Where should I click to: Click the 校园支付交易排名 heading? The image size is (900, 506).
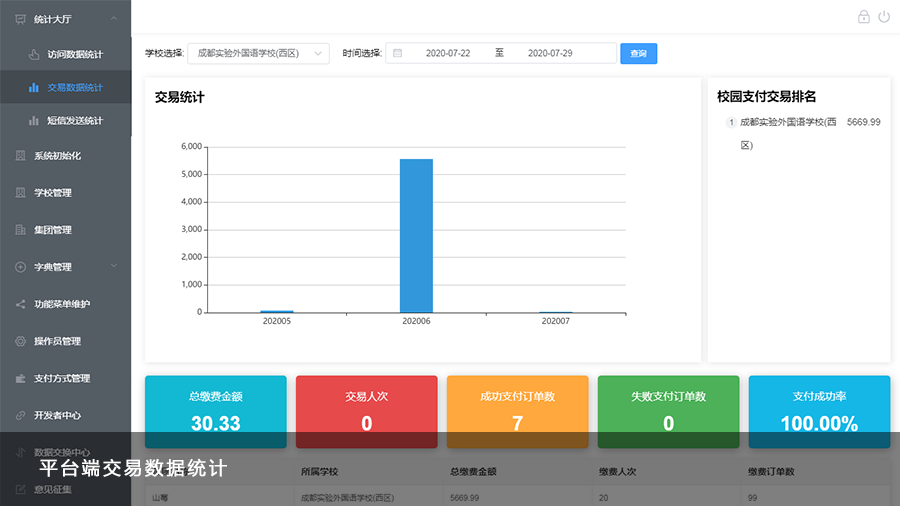(x=766, y=96)
